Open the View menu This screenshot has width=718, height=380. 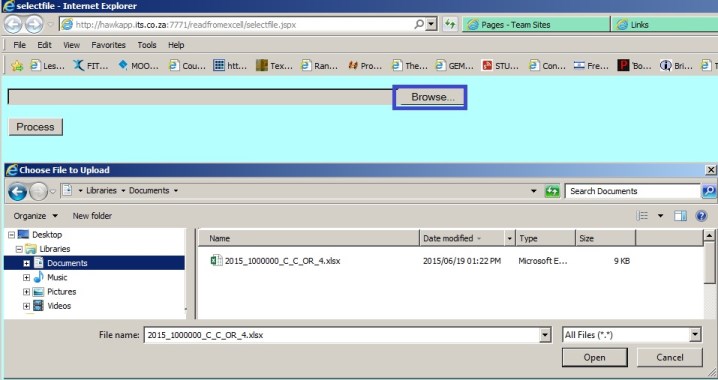pyautogui.click(x=71, y=45)
